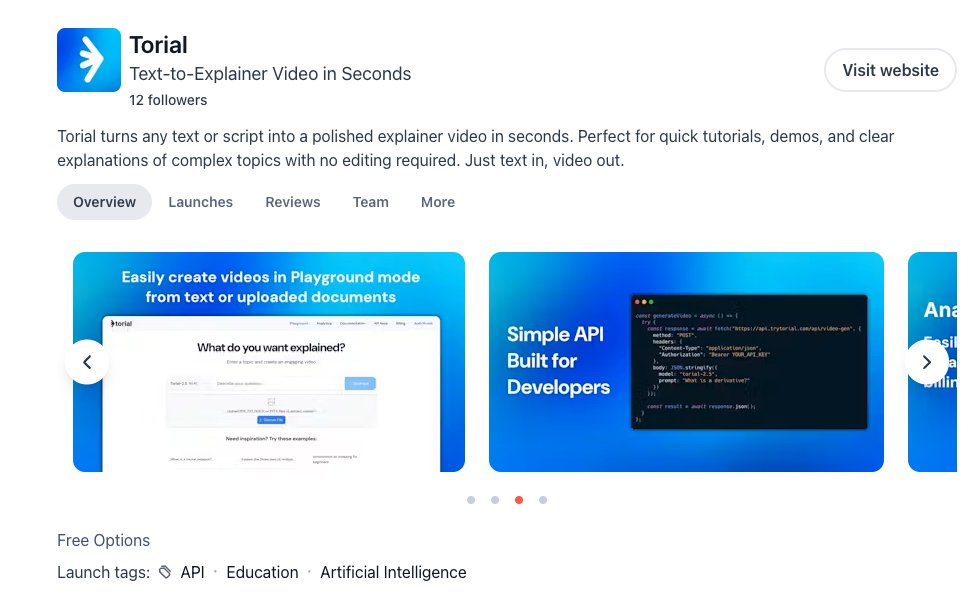Click the tag icon beside Launch tags
The height and width of the screenshot is (601, 980).
click(x=166, y=571)
